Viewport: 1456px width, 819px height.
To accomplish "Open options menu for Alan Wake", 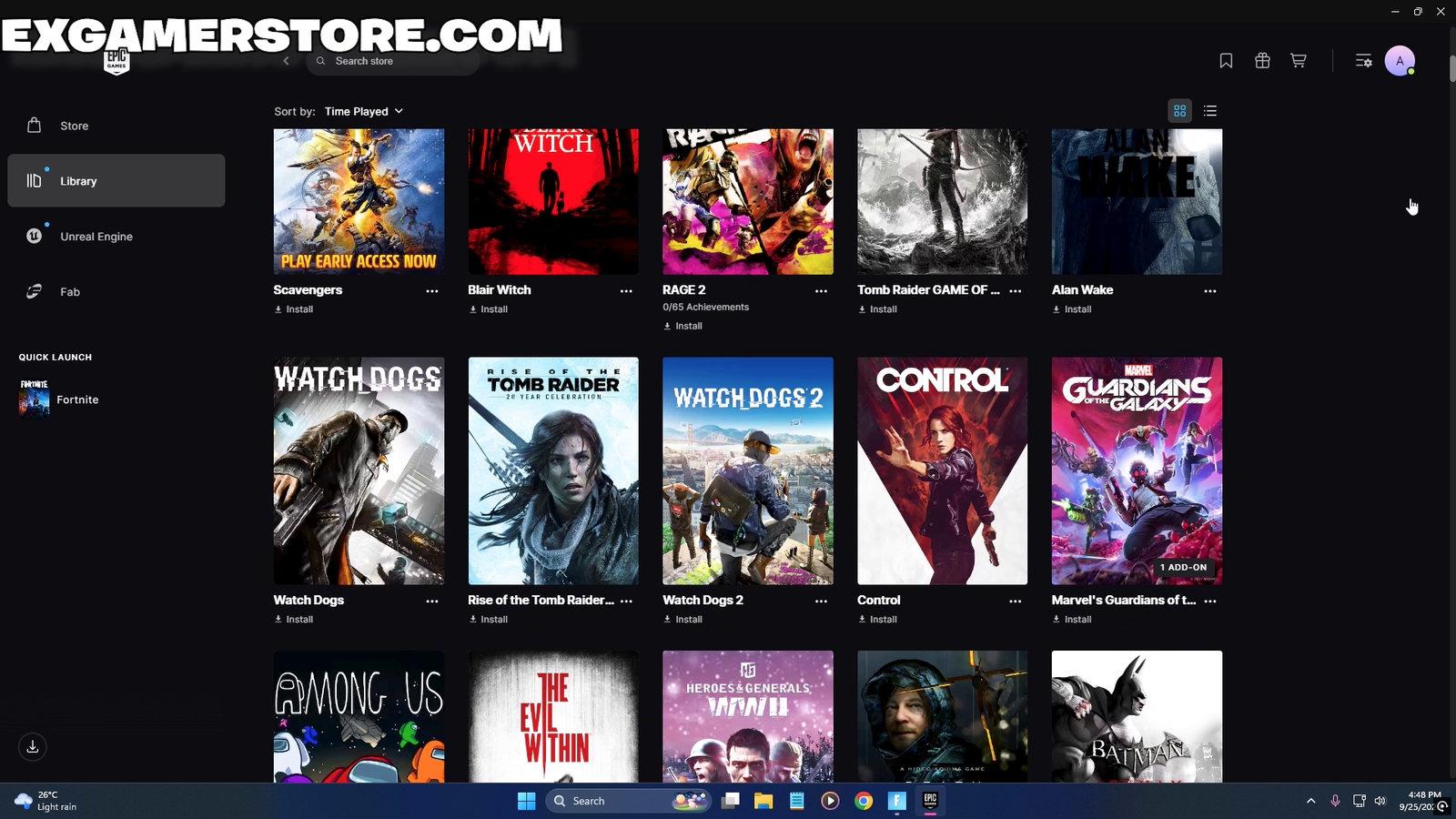I will (1209, 291).
